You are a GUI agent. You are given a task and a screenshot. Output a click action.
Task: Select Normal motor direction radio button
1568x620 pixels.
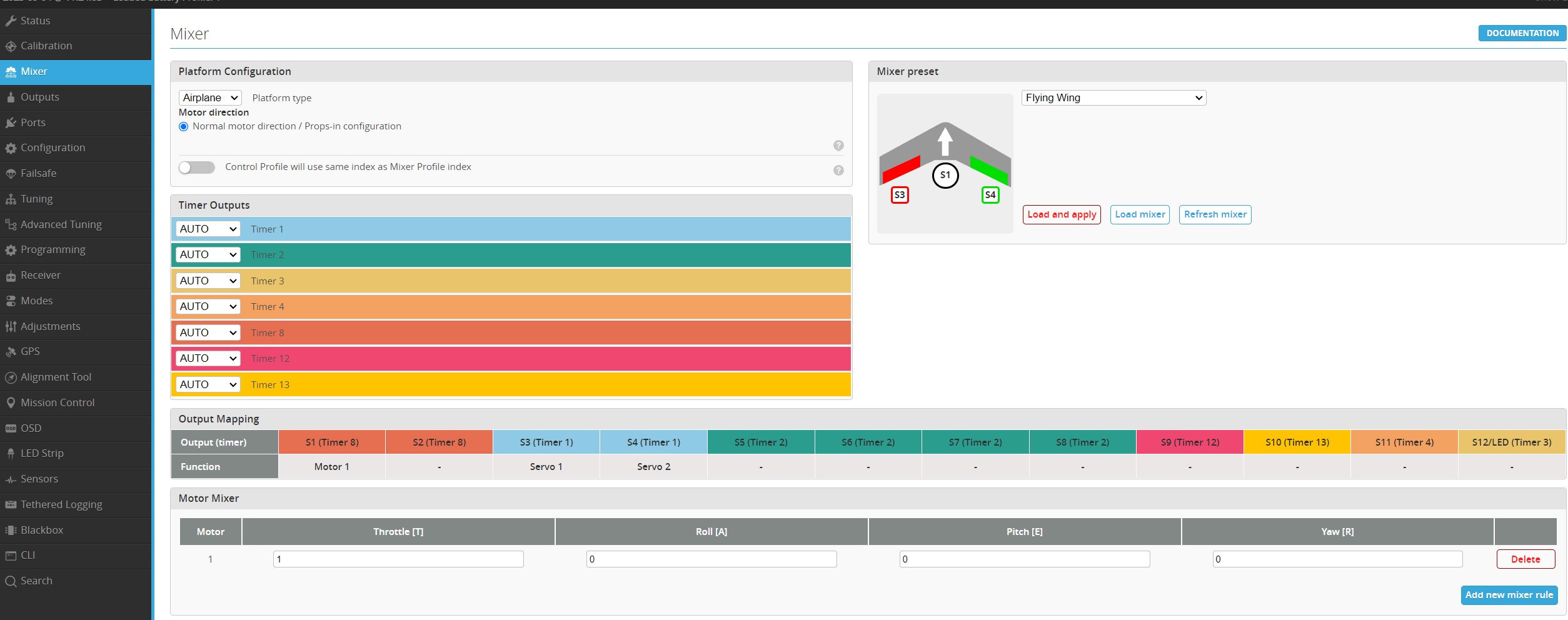coord(184,127)
